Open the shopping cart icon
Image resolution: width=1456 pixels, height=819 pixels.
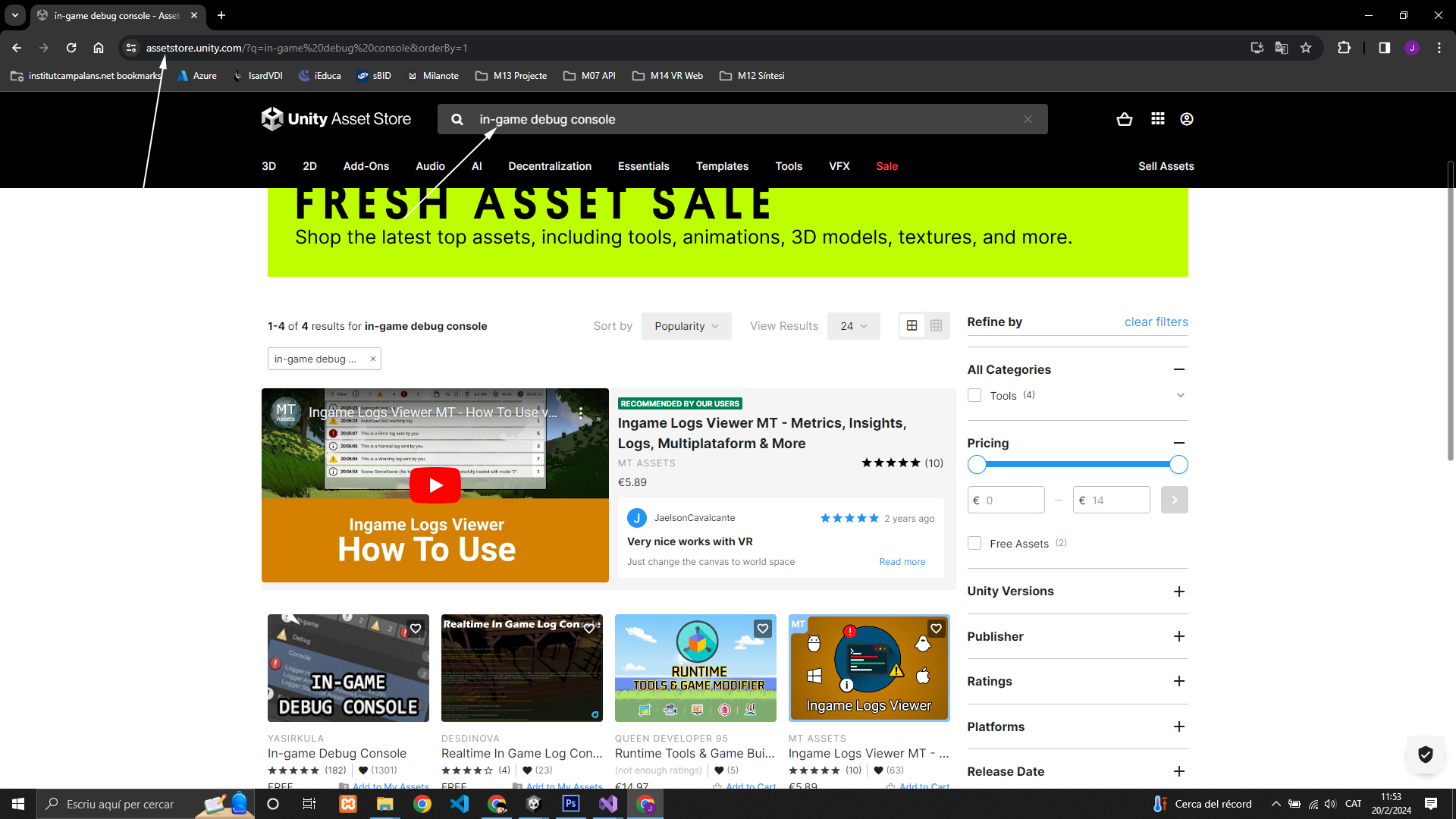pyautogui.click(x=1125, y=119)
